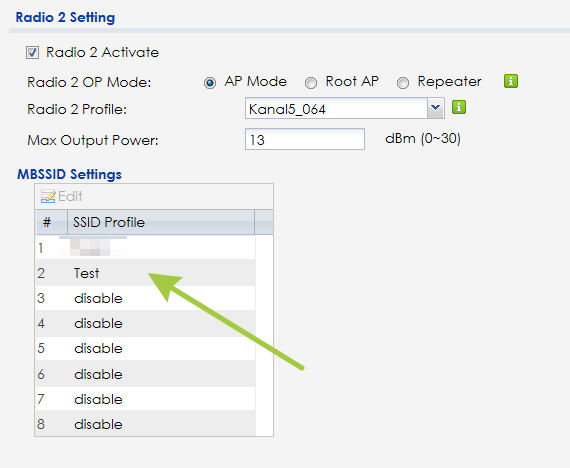570x468 pixels.
Task: Open the Radio 2 Profile dropdown arrow
Action: (435, 108)
